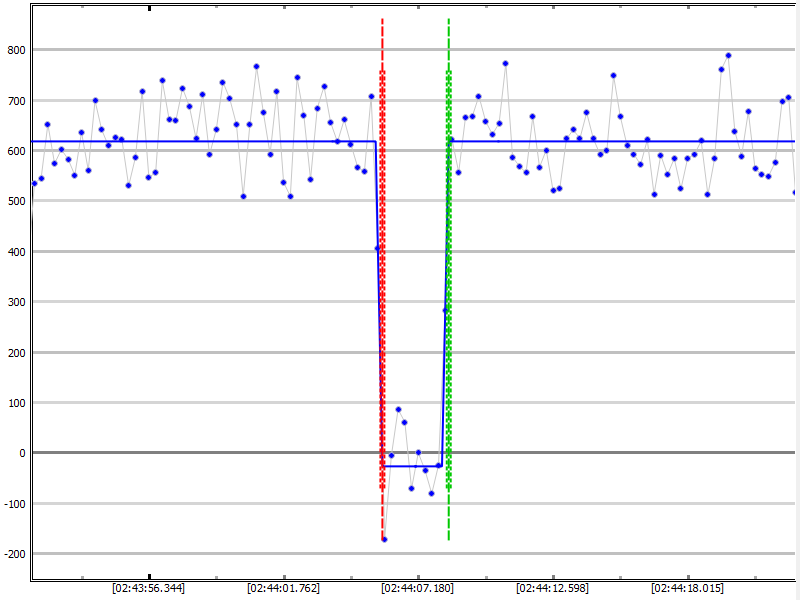Select the lowest data point near -170

(384, 539)
